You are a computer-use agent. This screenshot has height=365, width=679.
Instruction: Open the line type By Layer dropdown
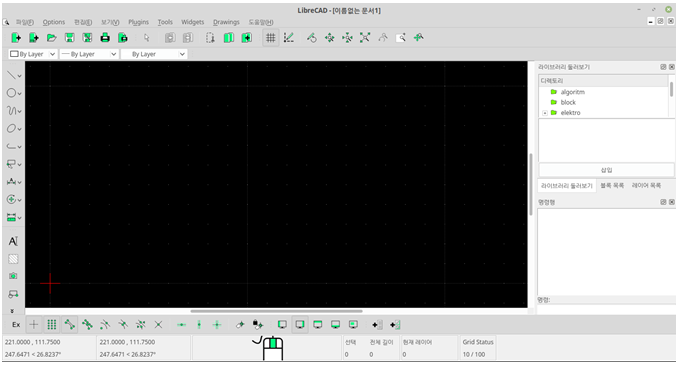(x=154, y=54)
